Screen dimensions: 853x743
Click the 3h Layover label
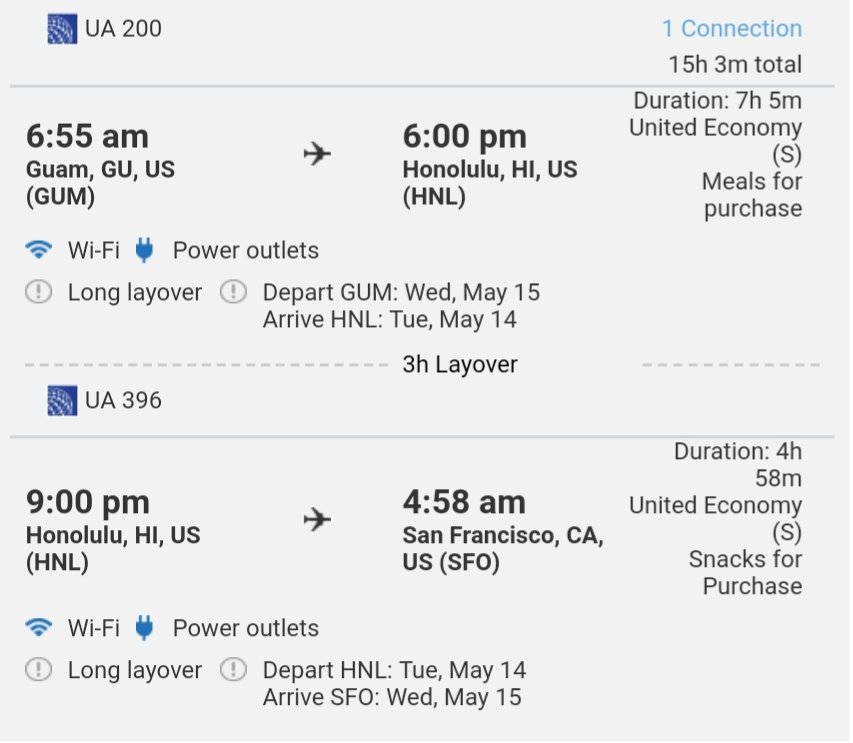[x=460, y=364]
